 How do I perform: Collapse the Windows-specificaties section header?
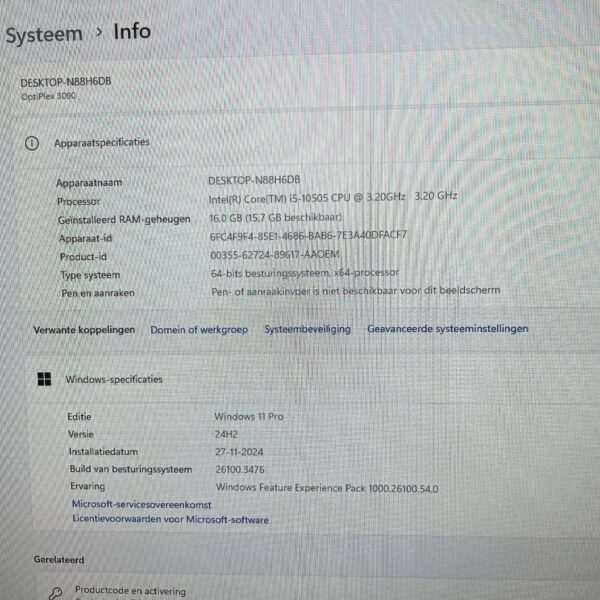pos(114,379)
